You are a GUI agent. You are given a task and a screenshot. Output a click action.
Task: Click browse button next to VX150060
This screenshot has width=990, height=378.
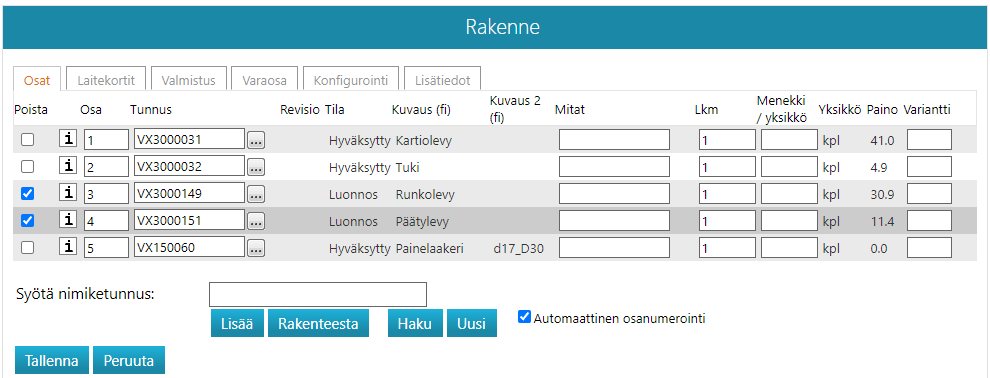[x=256, y=249]
